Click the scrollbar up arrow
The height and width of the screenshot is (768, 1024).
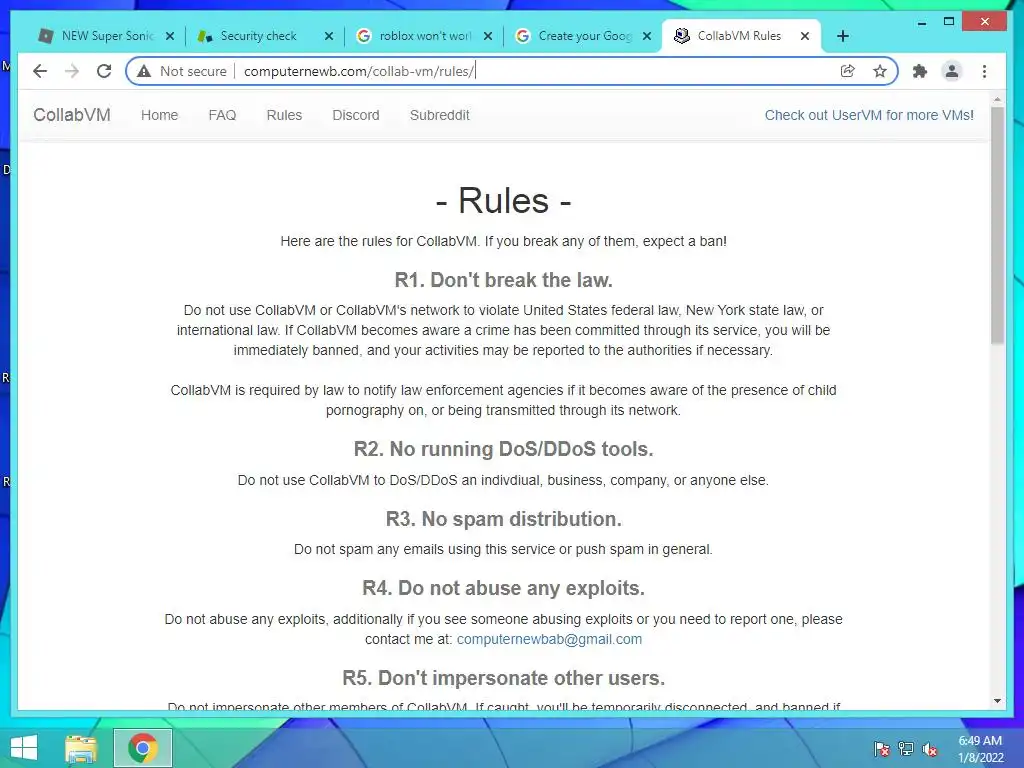pyautogui.click(x=997, y=99)
